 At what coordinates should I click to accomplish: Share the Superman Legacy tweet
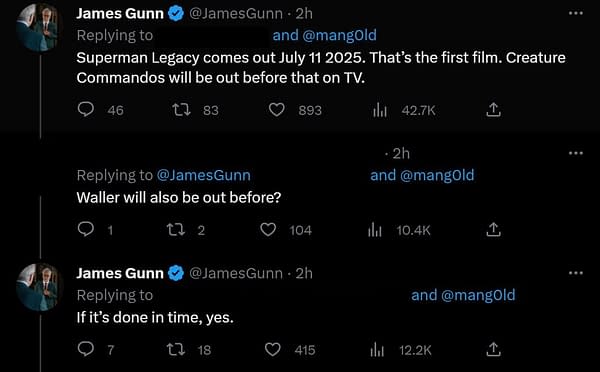coord(493,110)
